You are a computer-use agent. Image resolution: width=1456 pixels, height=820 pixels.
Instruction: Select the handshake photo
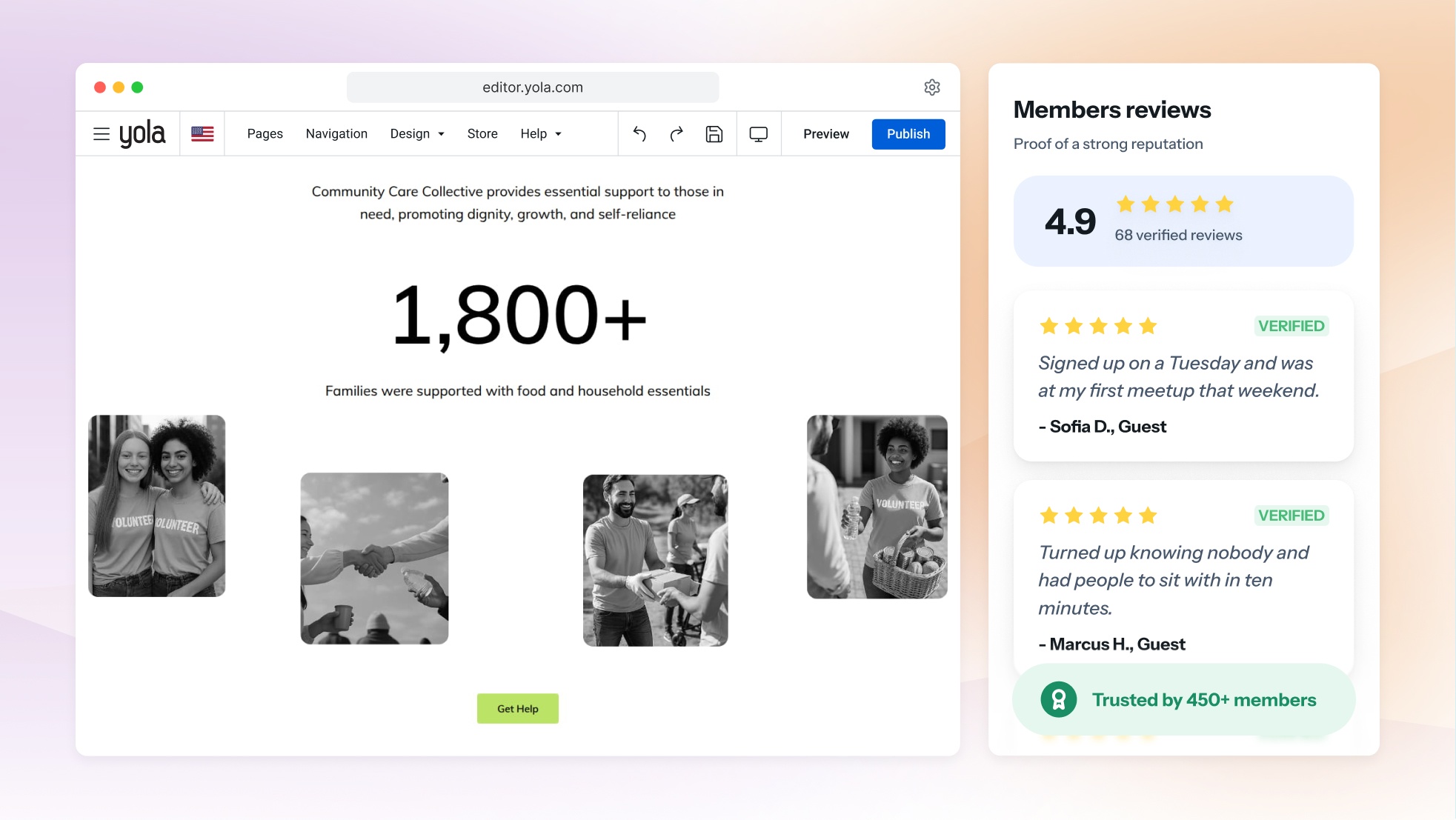pos(374,559)
